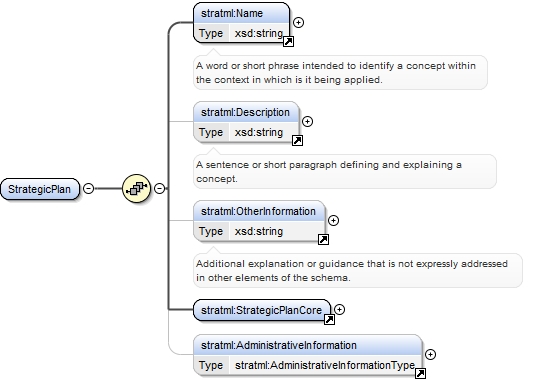Click the stratml:OtherInformation annotation text
The height and width of the screenshot is (380, 546).
click(352, 271)
